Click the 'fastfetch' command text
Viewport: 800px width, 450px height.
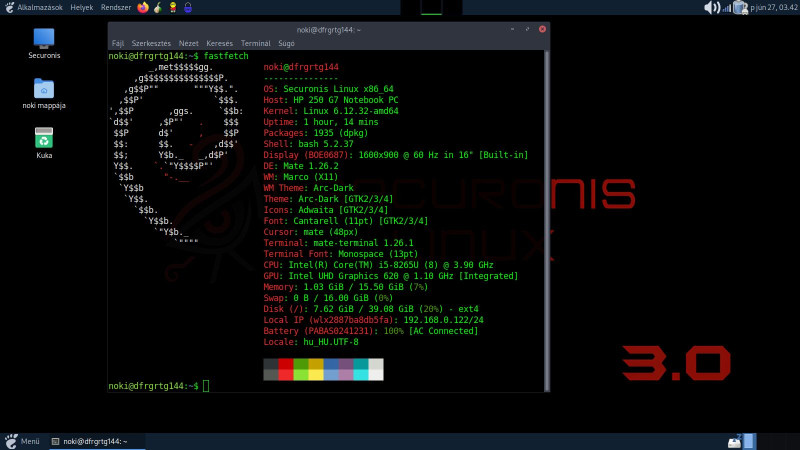(226, 56)
